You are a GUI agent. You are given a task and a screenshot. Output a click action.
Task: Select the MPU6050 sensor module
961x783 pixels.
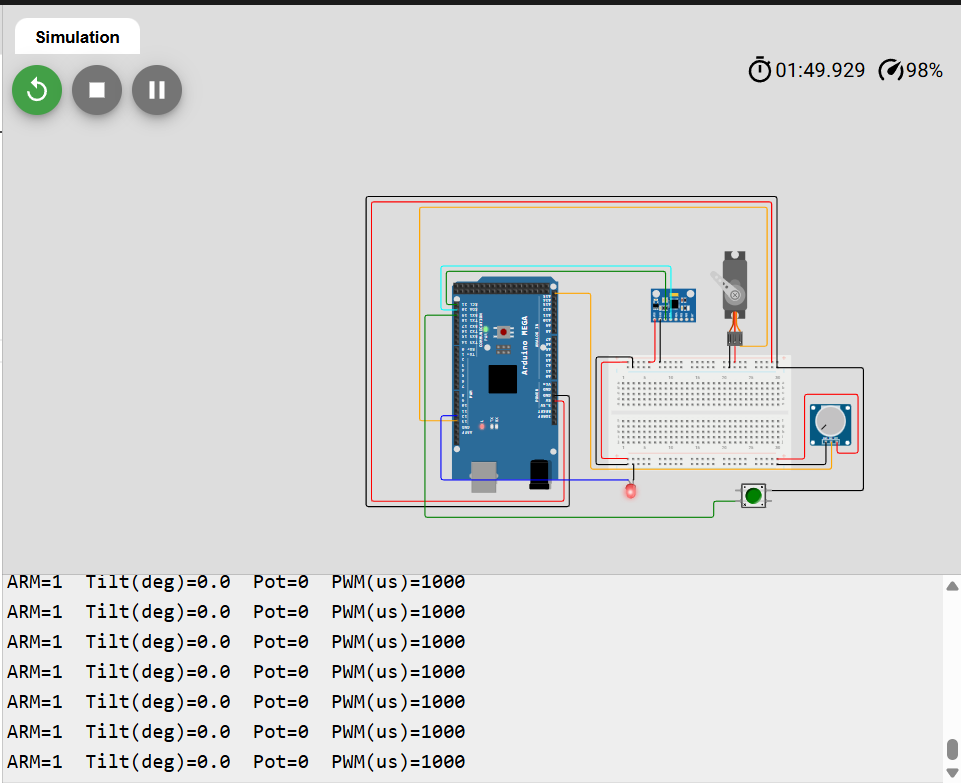click(x=674, y=304)
